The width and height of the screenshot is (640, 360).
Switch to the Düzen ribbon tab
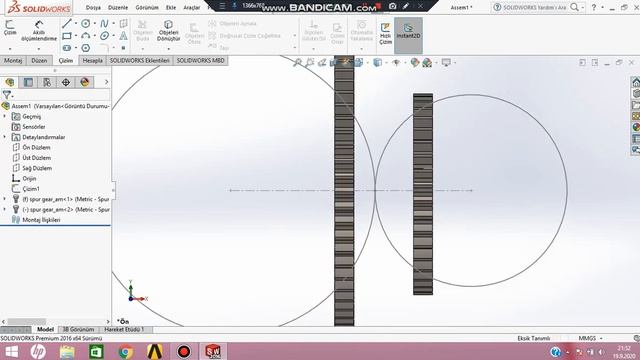click(39, 60)
